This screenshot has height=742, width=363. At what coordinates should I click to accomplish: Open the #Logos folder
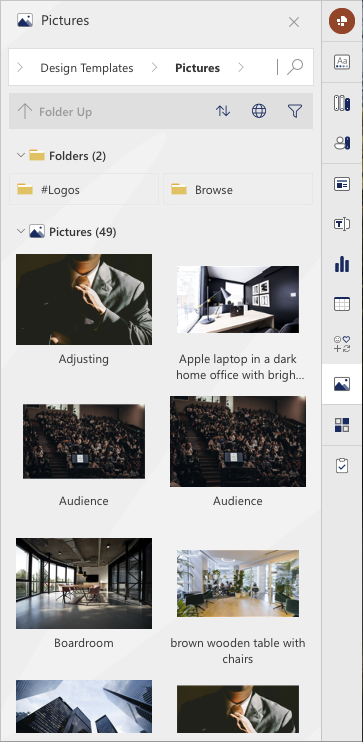(84, 189)
